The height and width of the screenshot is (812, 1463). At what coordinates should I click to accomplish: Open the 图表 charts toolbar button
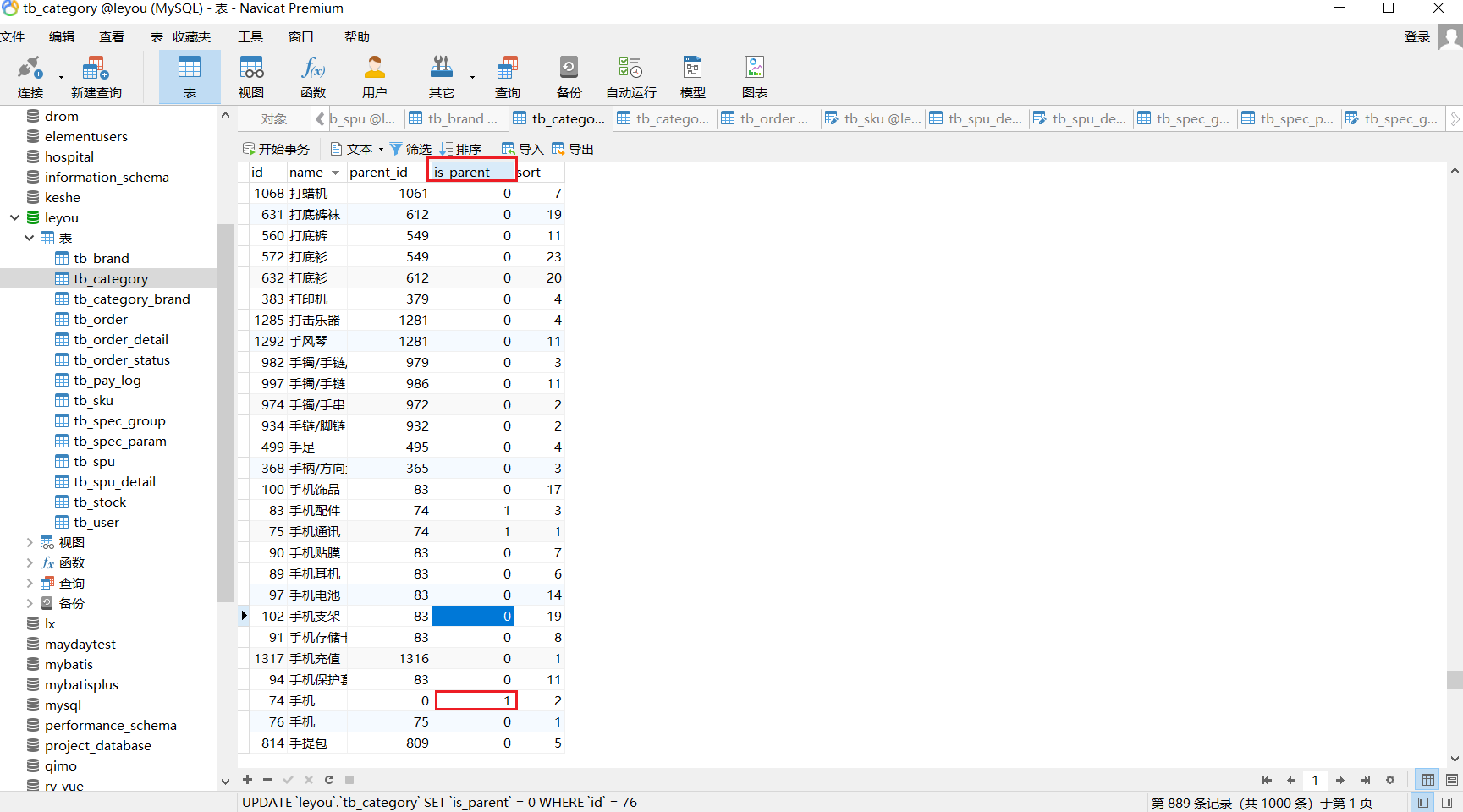(755, 77)
